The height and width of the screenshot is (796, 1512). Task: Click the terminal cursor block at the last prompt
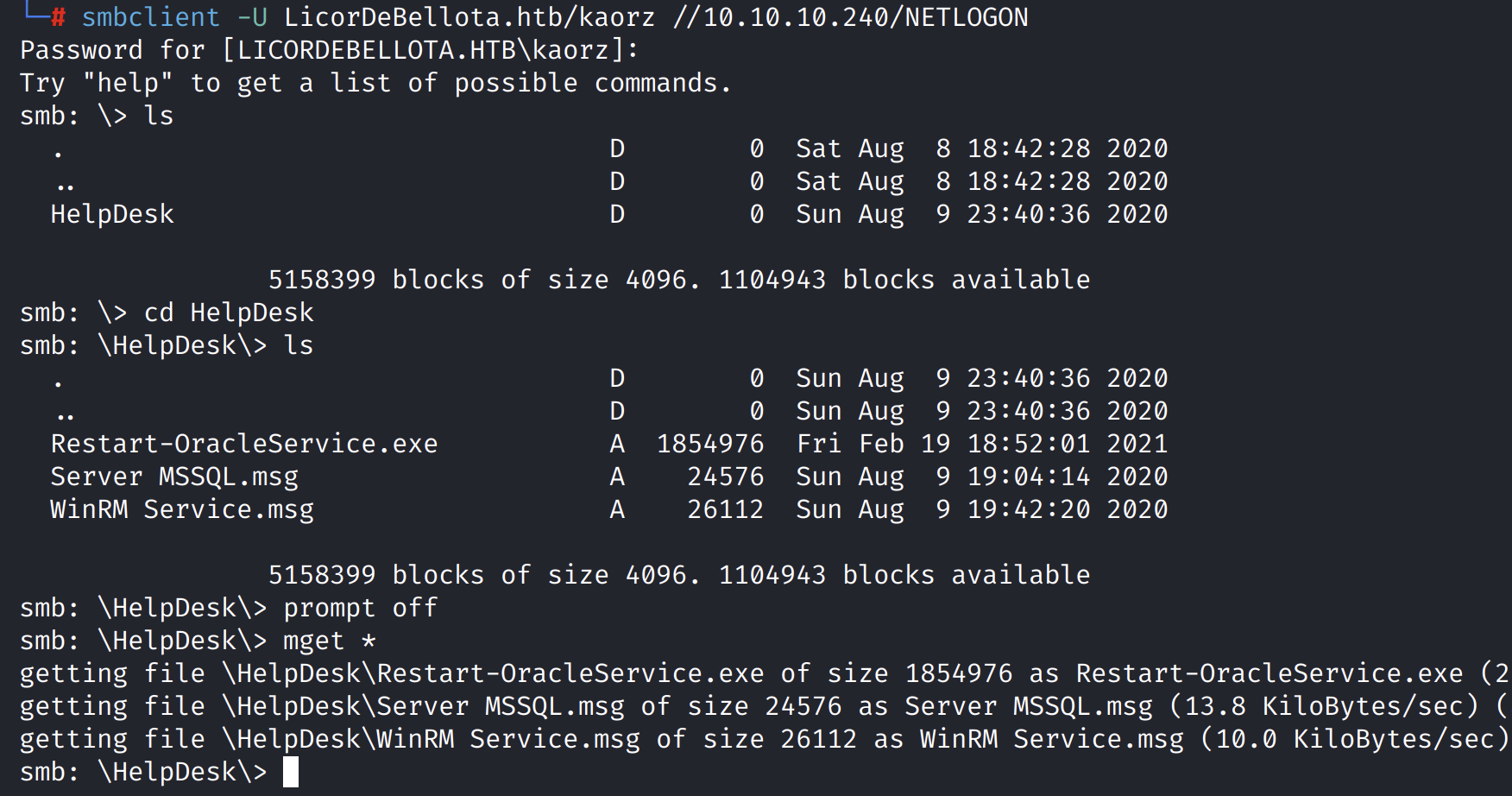pyautogui.click(x=291, y=772)
